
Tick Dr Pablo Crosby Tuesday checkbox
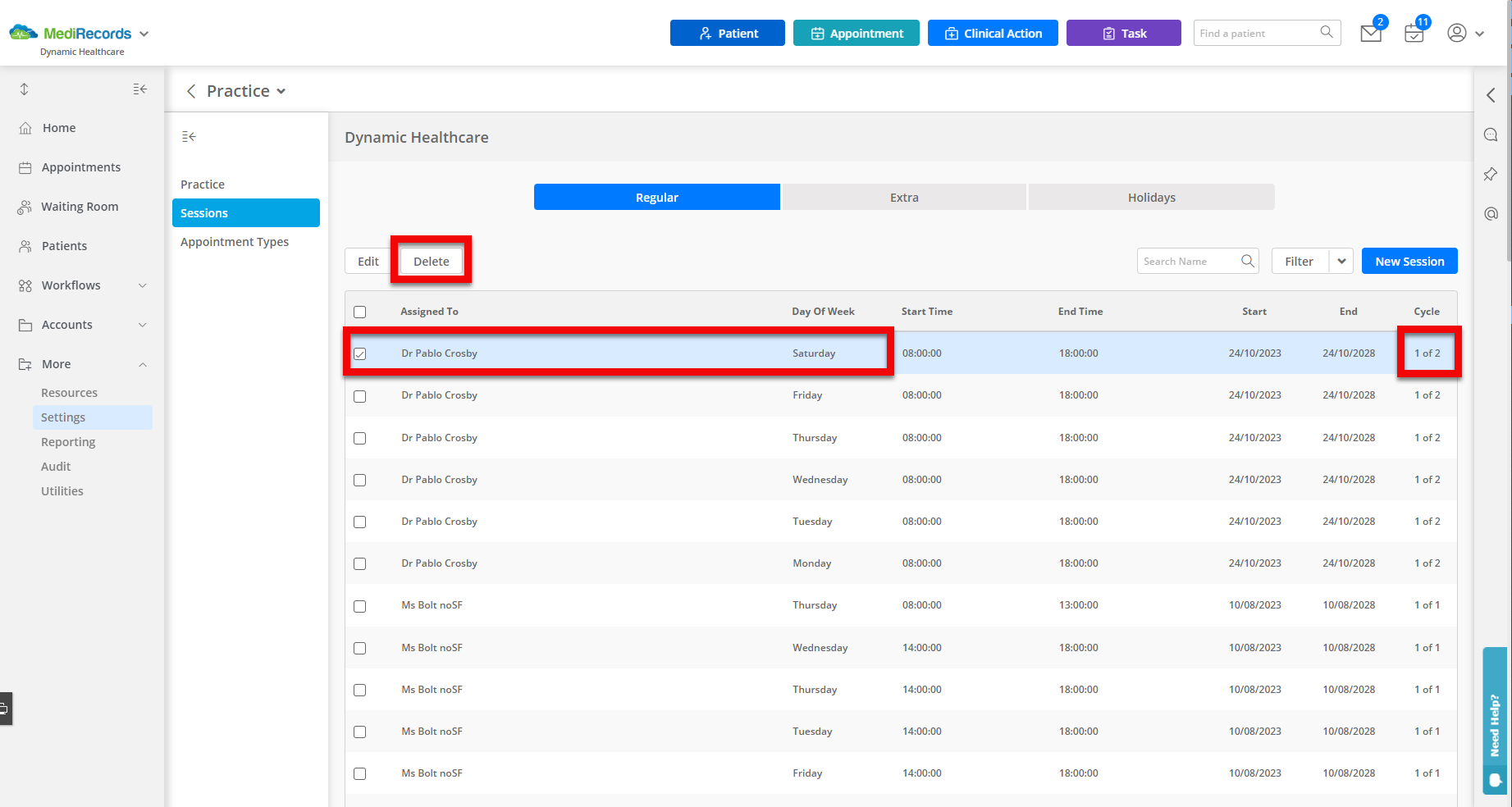pyautogui.click(x=360, y=522)
